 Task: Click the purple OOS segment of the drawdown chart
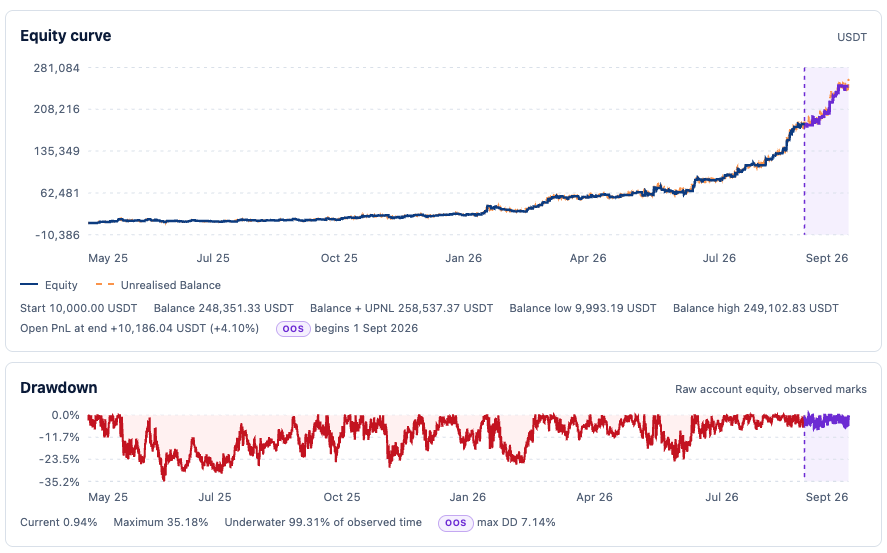(x=826, y=421)
